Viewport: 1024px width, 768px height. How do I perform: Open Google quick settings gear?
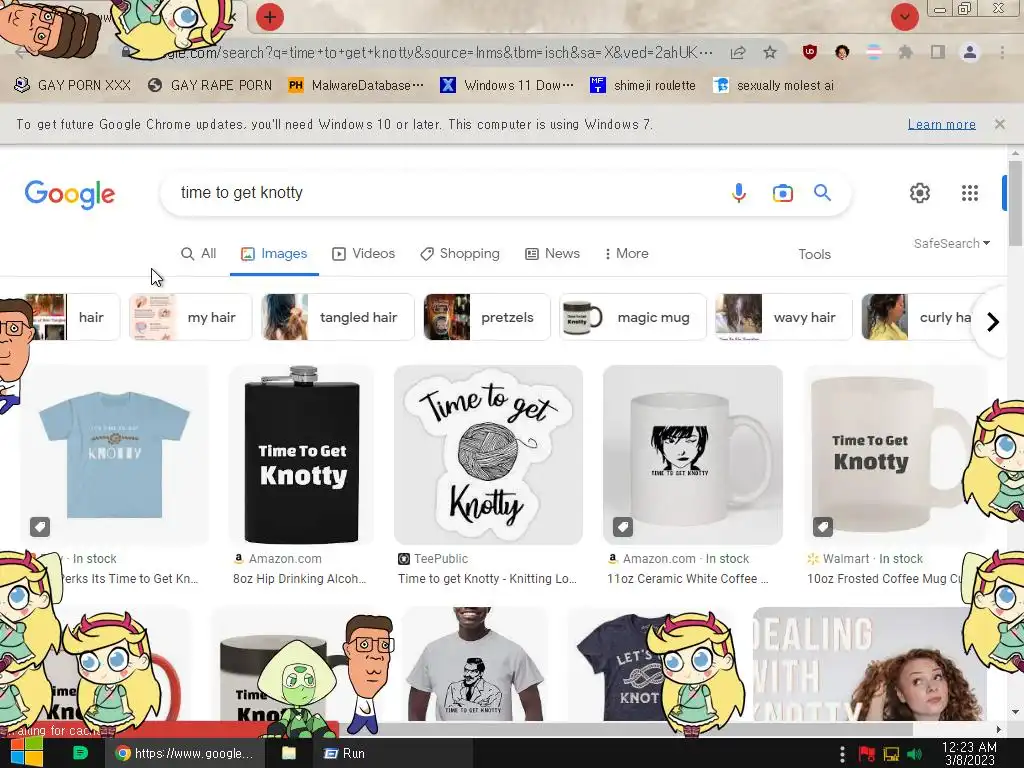pos(920,193)
